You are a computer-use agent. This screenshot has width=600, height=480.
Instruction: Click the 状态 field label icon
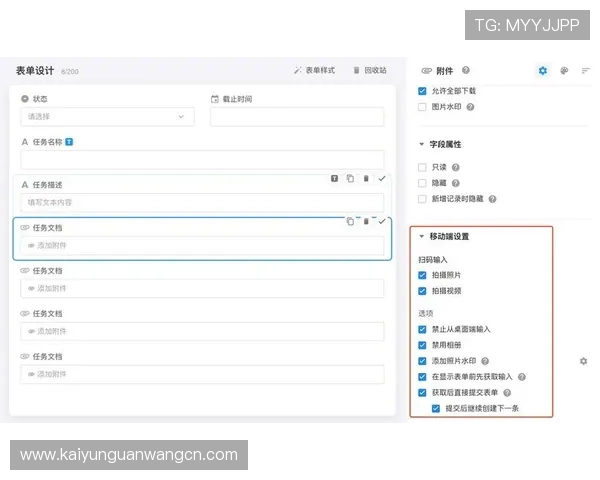pyautogui.click(x=25, y=99)
